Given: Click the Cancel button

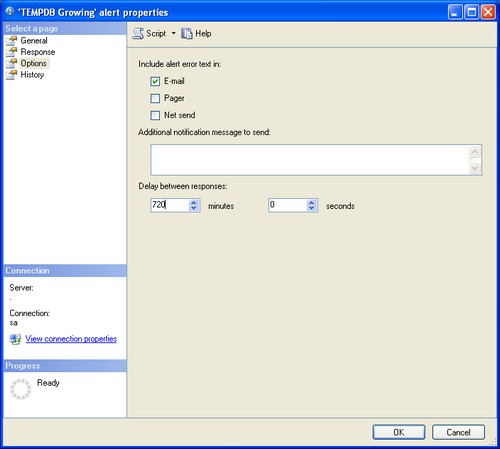Looking at the screenshot, I should tap(458, 432).
